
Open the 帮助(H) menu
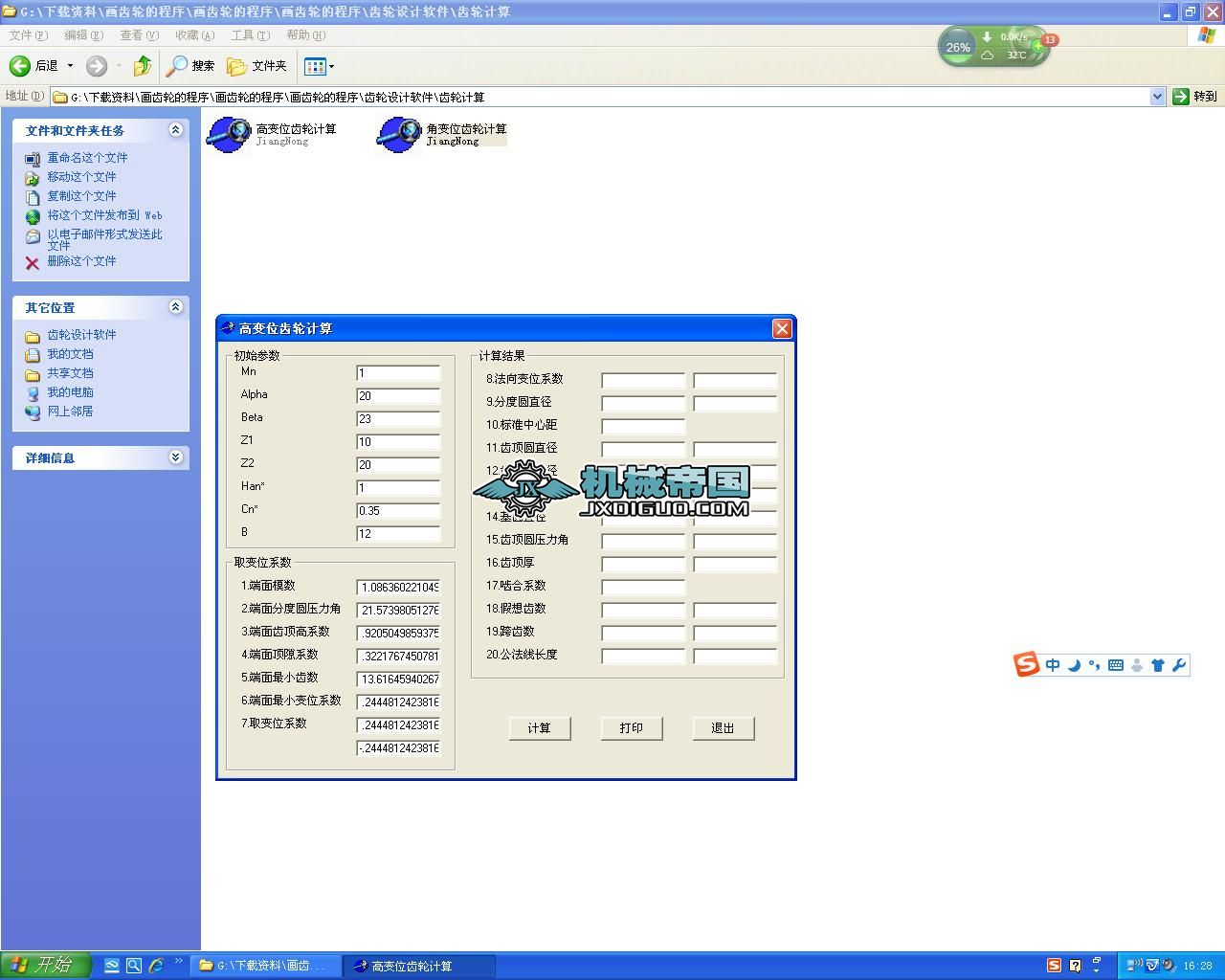tap(305, 35)
